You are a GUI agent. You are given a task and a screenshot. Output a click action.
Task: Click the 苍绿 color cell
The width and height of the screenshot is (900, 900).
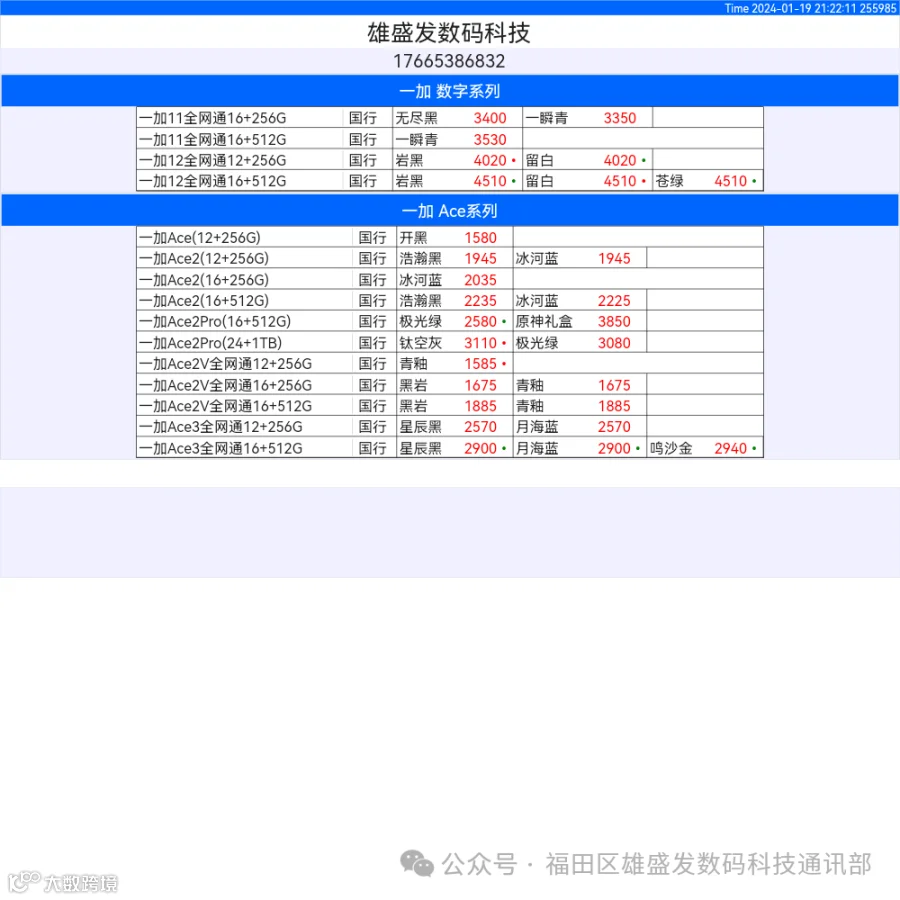(669, 181)
